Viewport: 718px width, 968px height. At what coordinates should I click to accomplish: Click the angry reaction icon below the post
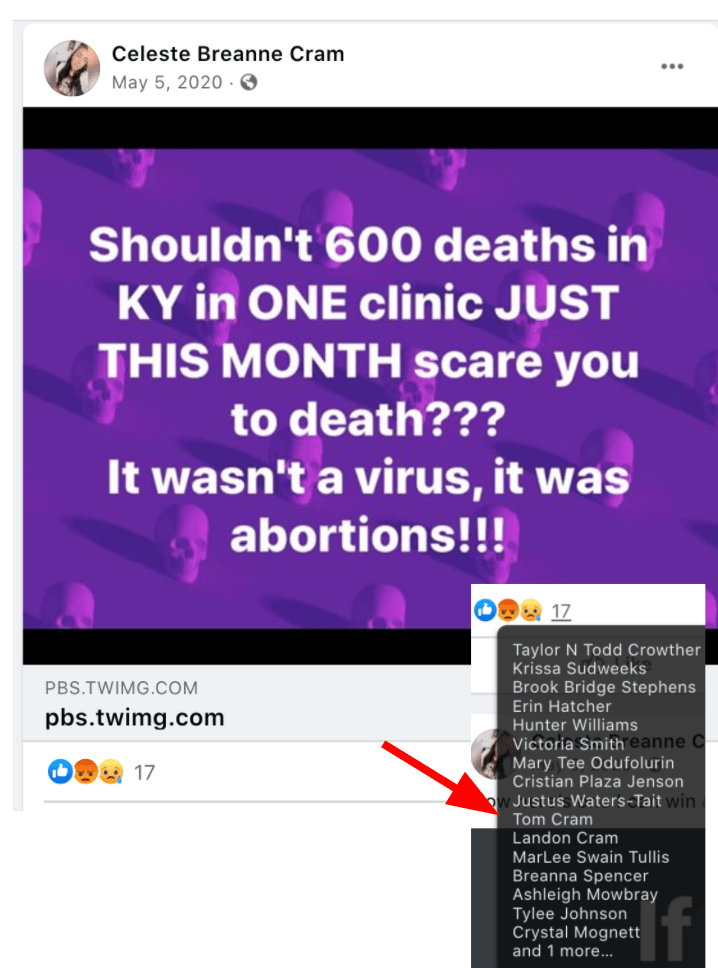pyautogui.click(x=86, y=772)
